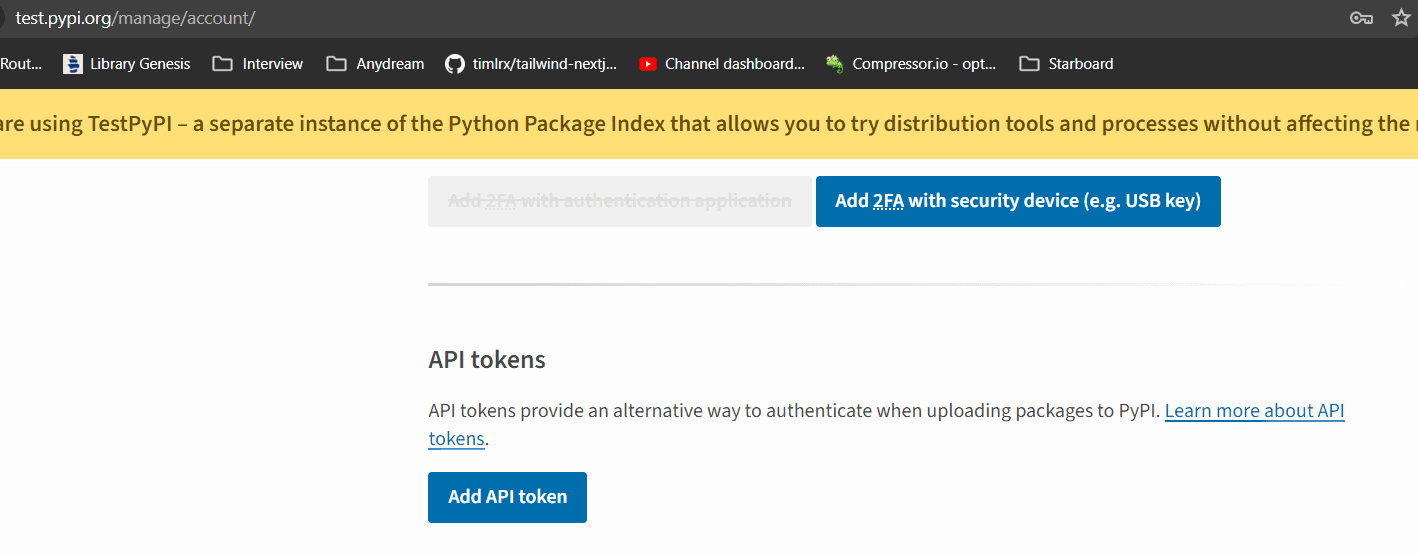This screenshot has width=1418, height=555.
Task: Click the yellow TestPyPI notice banner
Action: [x=709, y=124]
